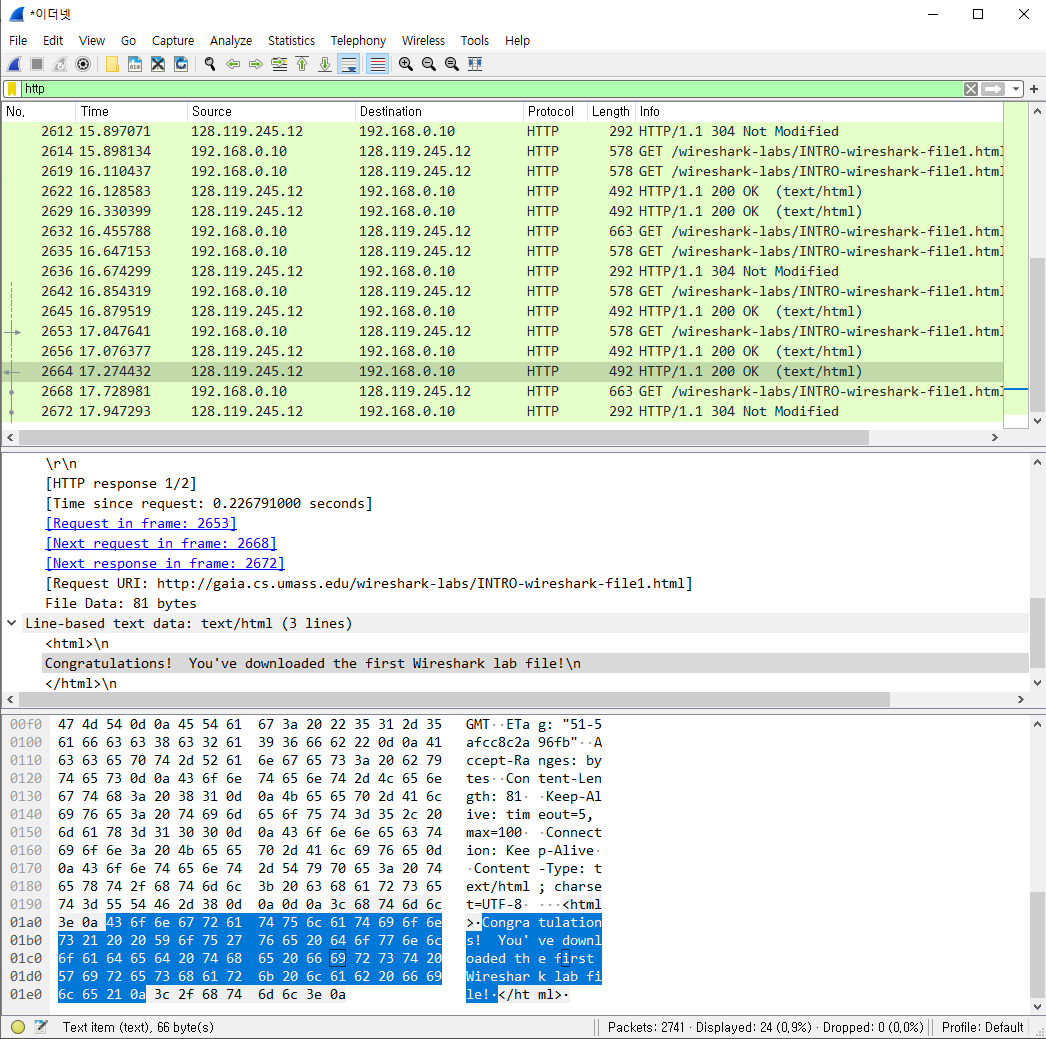Select packet 2612 in the list
The image size is (1046, 1039).
(x=502, y=131)
